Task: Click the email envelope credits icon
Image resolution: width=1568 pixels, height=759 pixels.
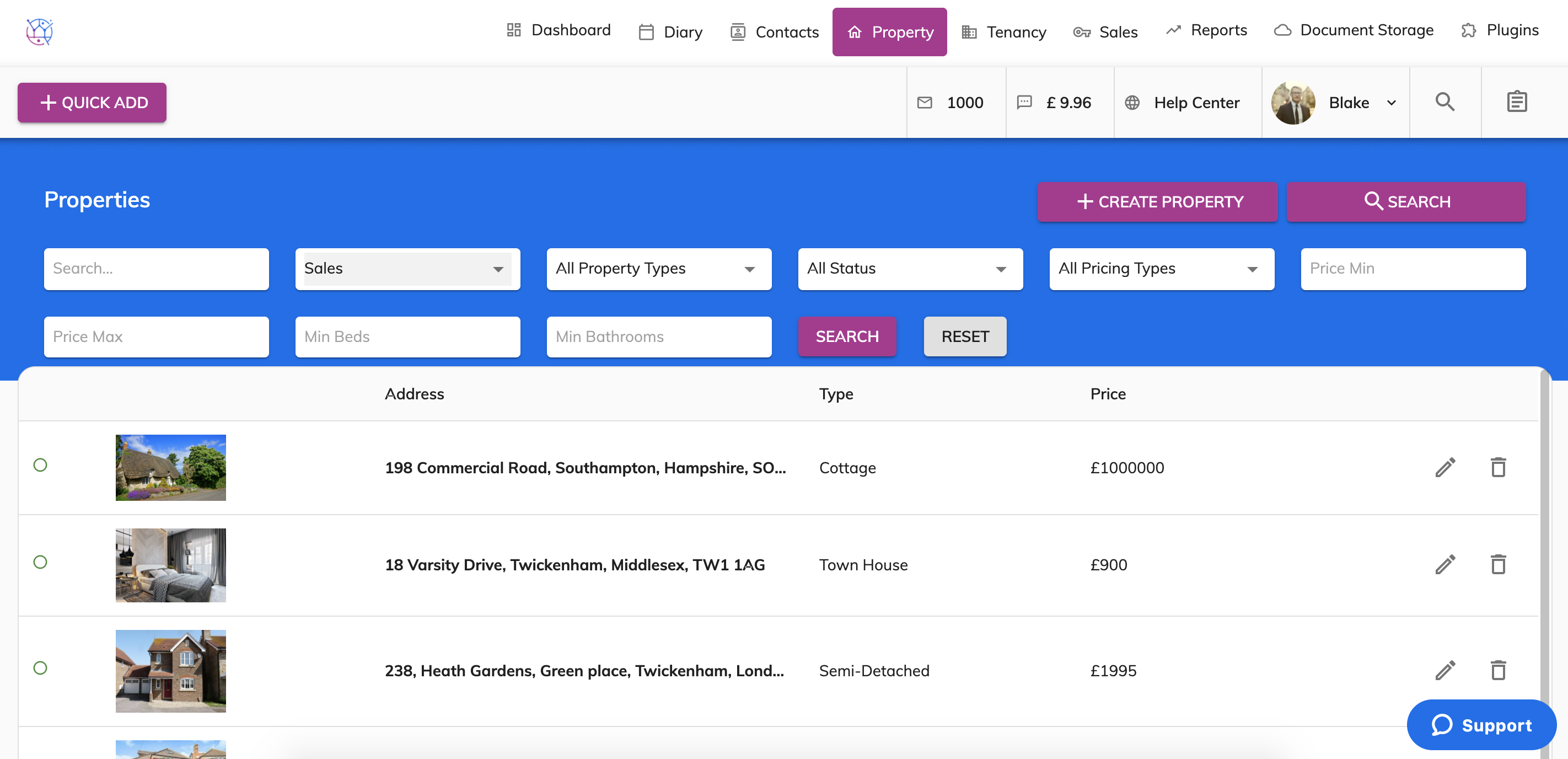Action: [925, 103]
